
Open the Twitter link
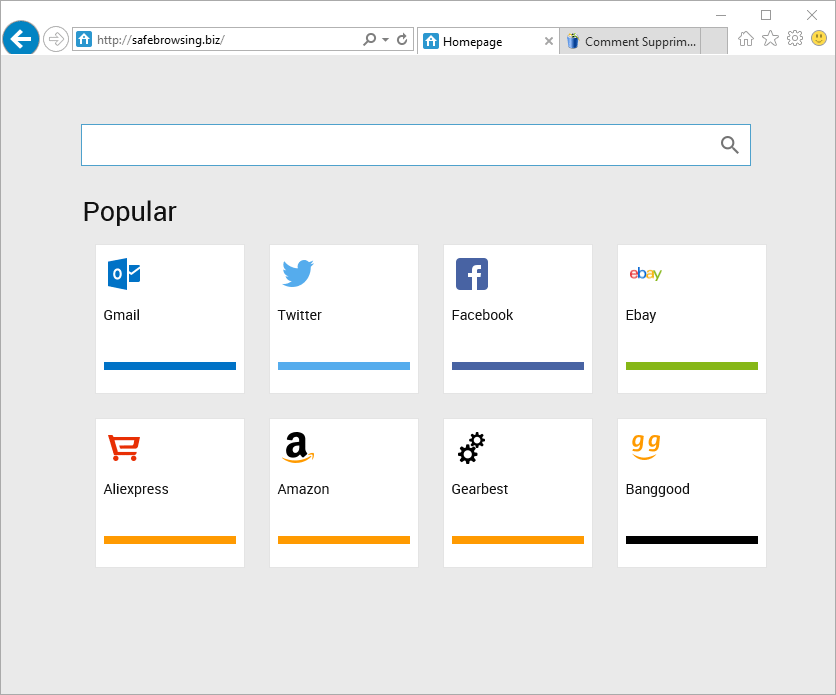[300, 315]
